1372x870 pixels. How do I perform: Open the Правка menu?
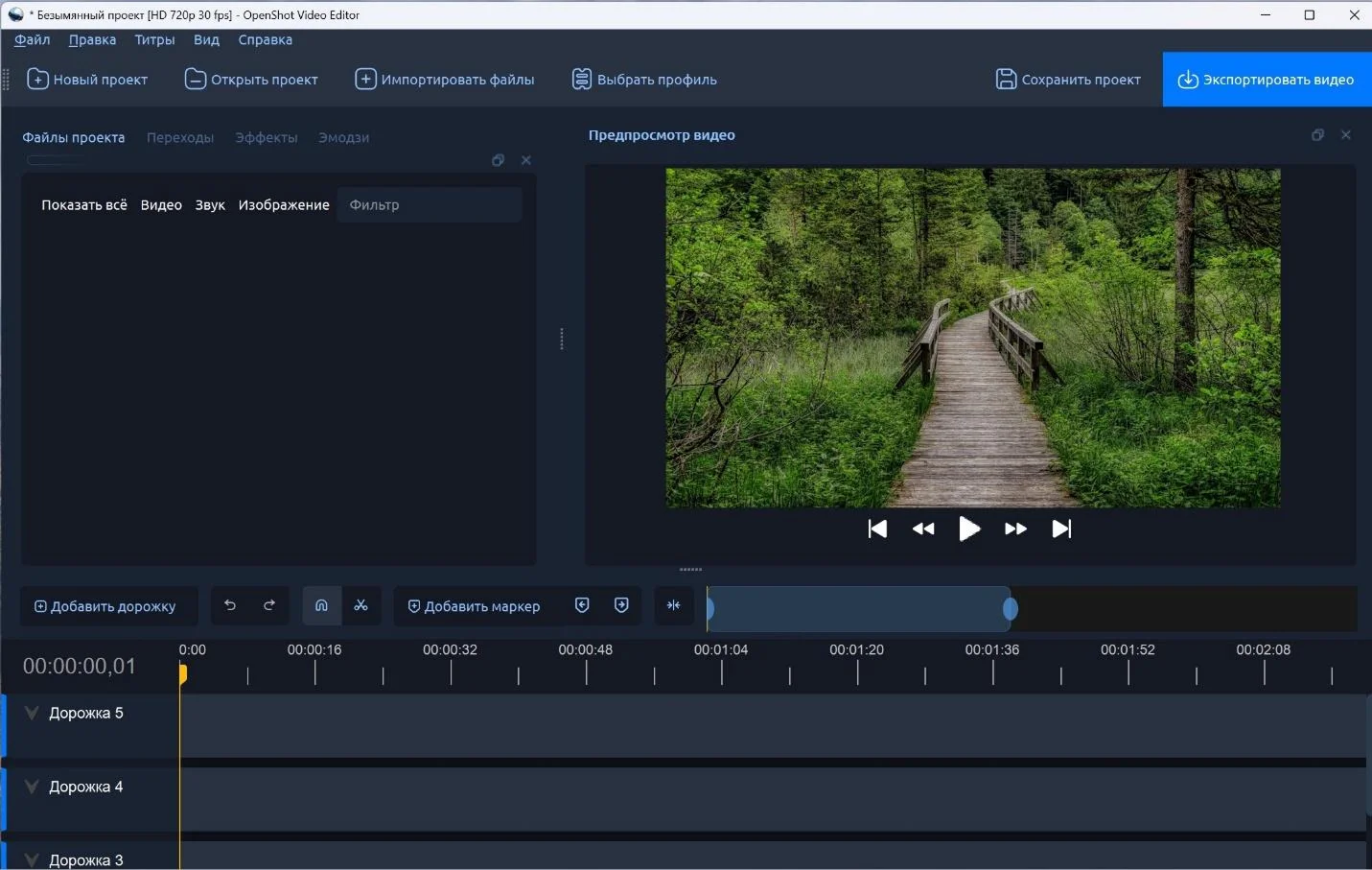pyautogui.click(x=92, y=40)
